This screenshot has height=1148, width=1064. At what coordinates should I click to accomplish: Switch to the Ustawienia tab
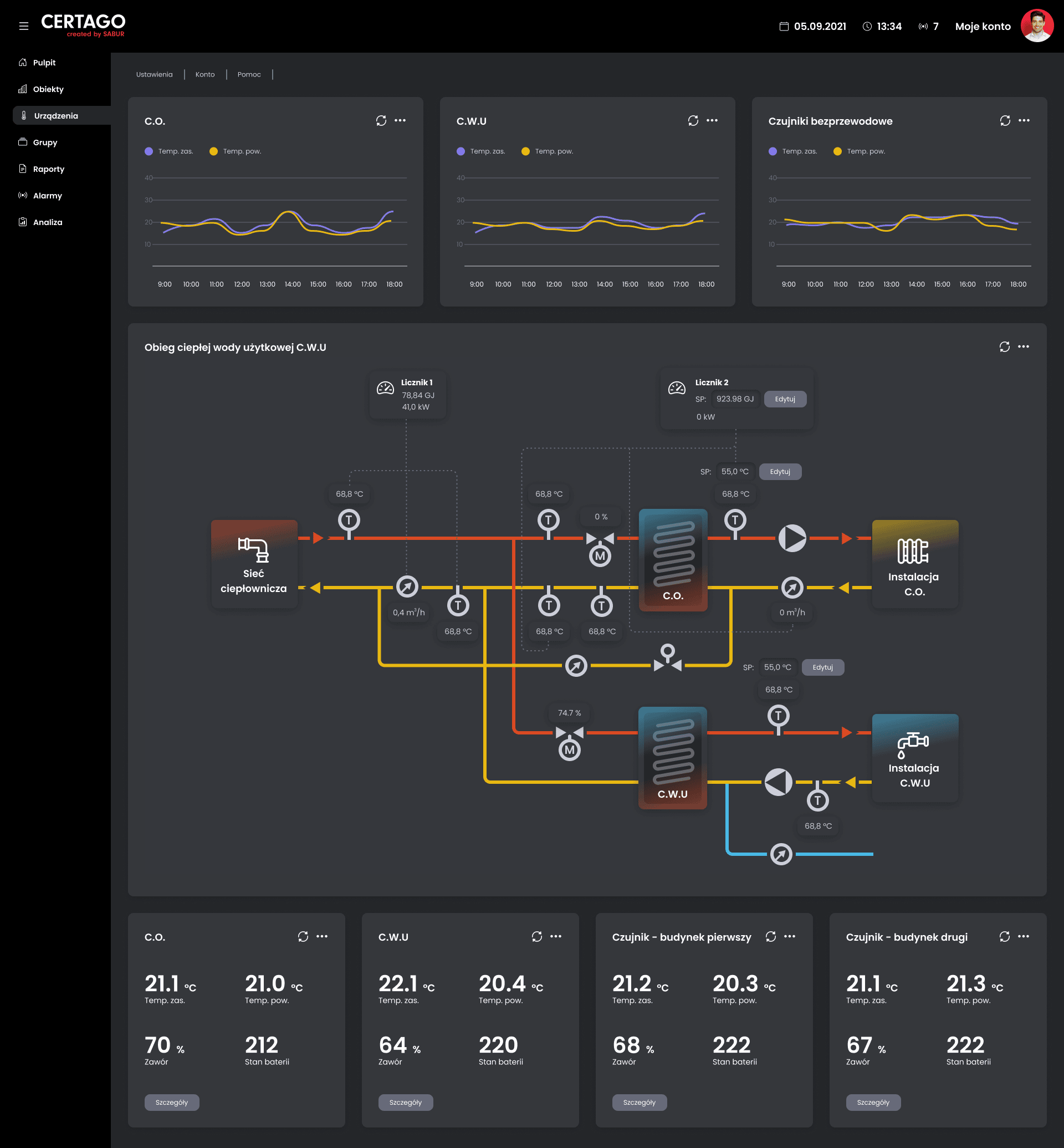154,74
